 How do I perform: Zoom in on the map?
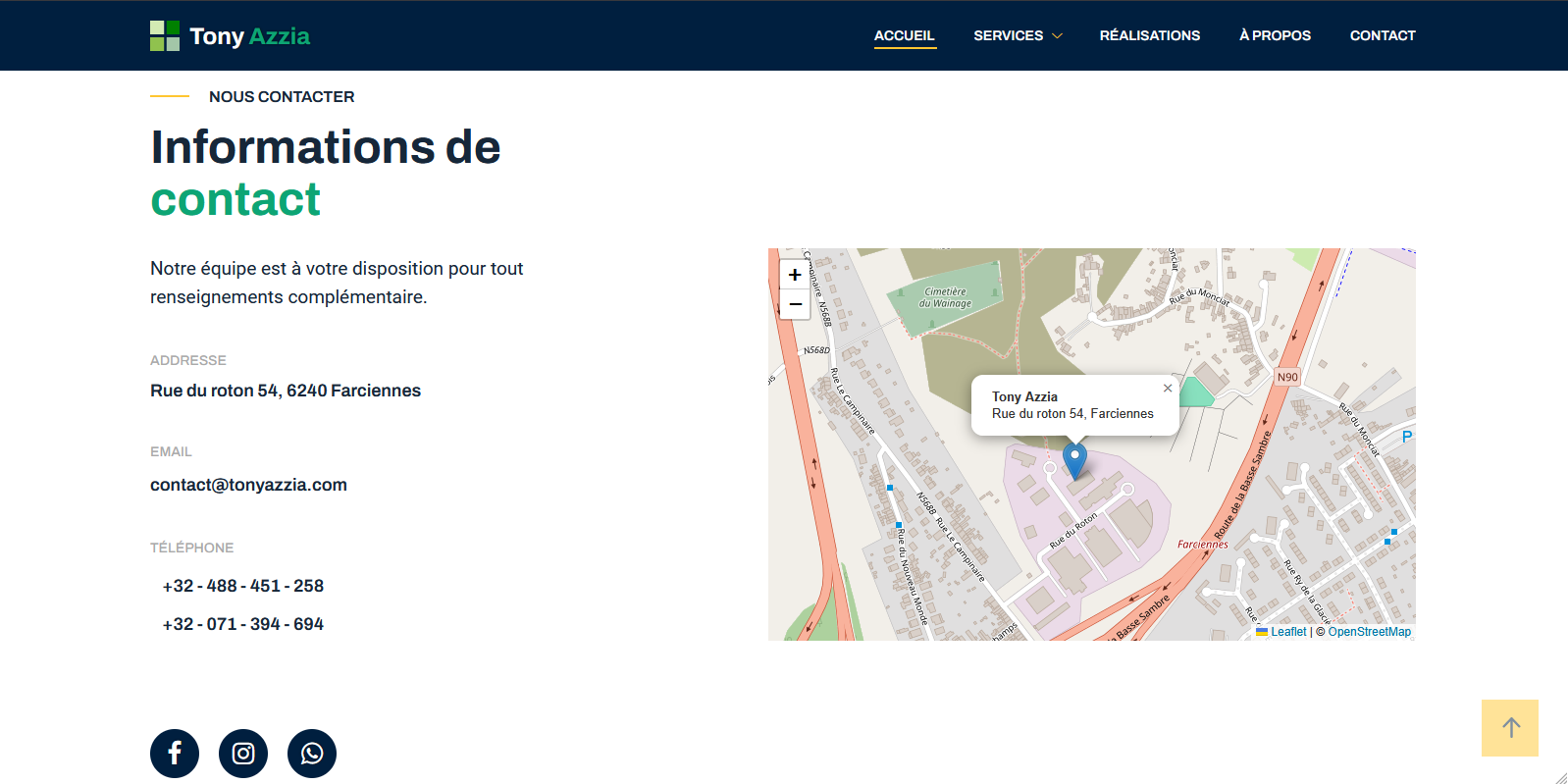[x=795, y=275]
